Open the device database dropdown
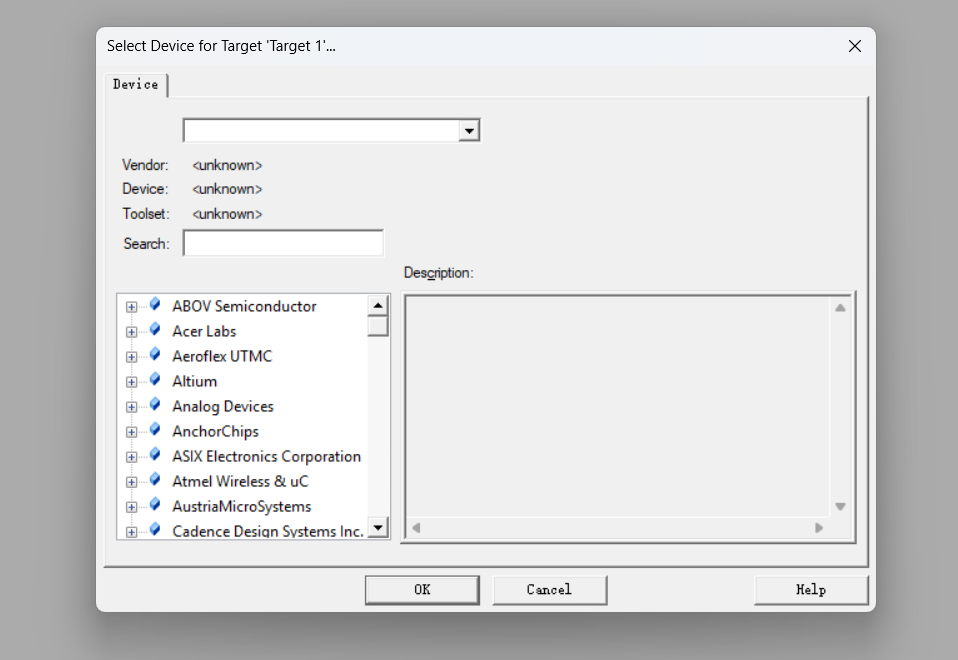Viewport: 958px width, 660px height. tap(469, 131)
